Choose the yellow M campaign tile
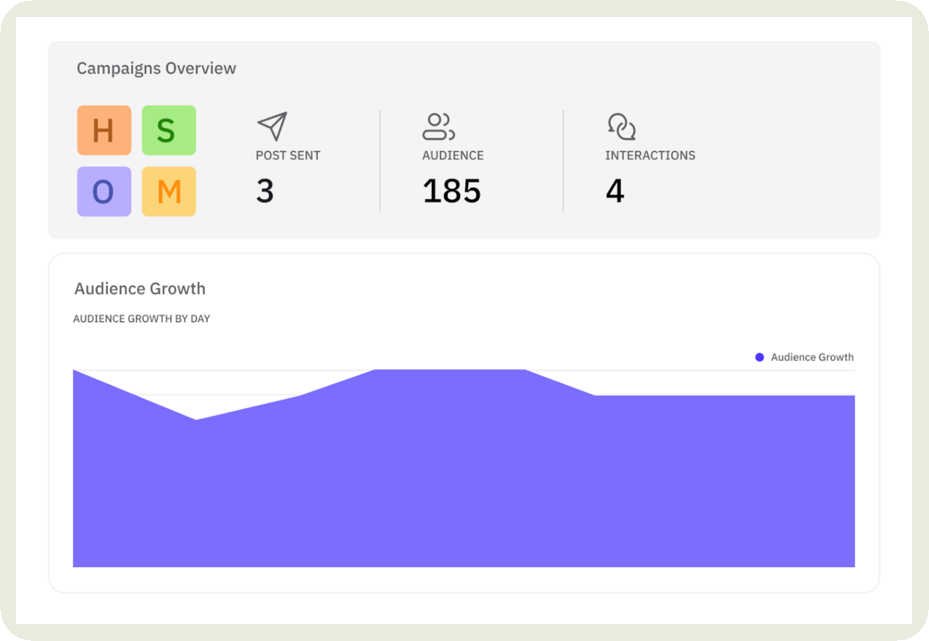The width and height of the screenshot is (929, 641). tap(168, 191)
